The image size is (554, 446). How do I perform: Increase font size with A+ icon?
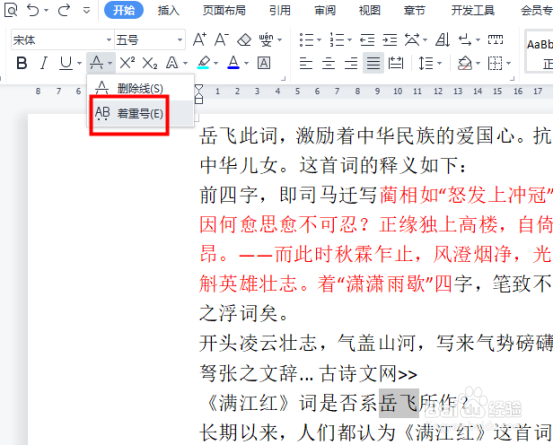coord(200,40)
